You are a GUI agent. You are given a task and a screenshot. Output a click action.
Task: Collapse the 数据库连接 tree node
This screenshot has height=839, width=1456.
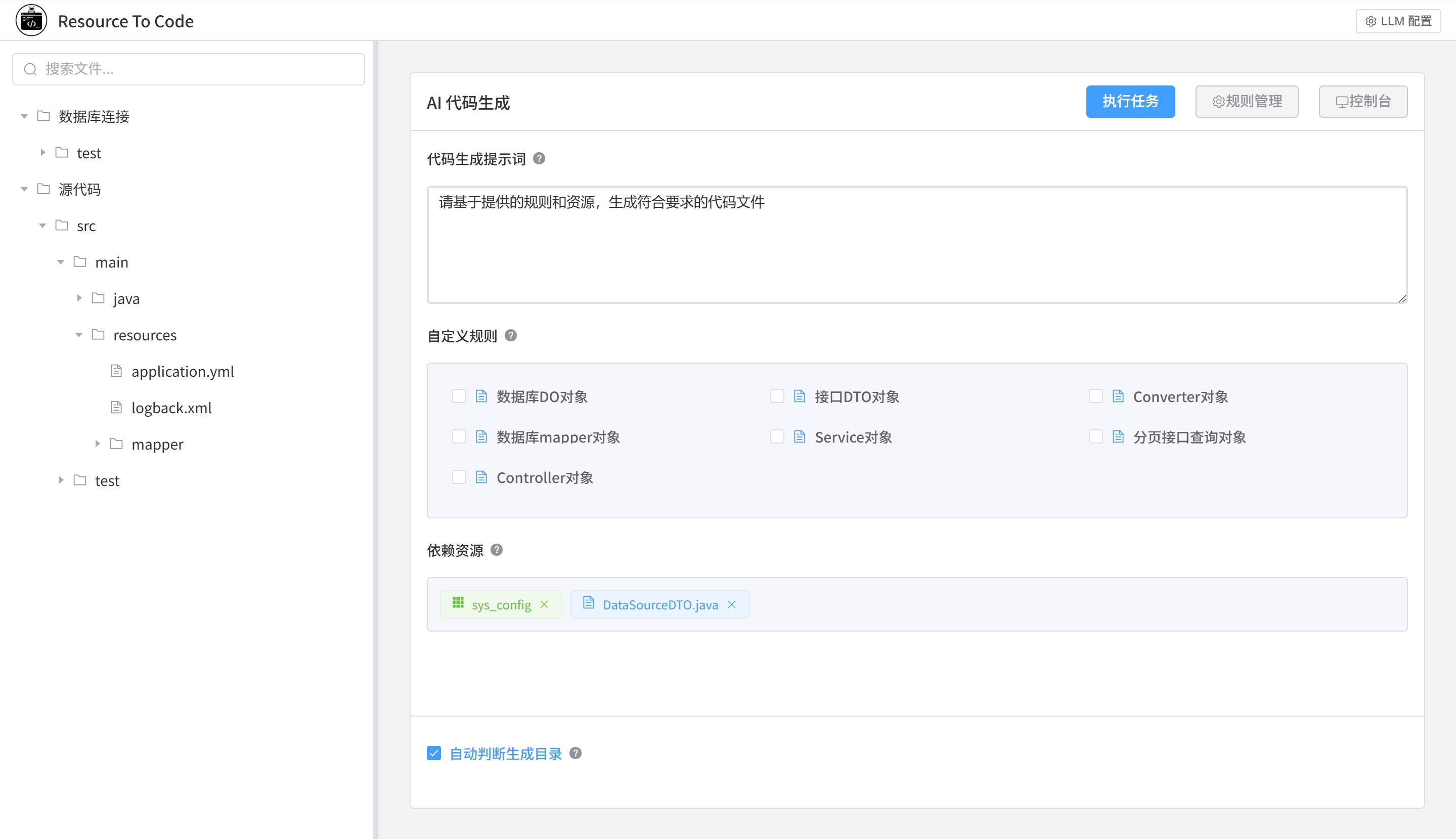[x=24, y=116]
